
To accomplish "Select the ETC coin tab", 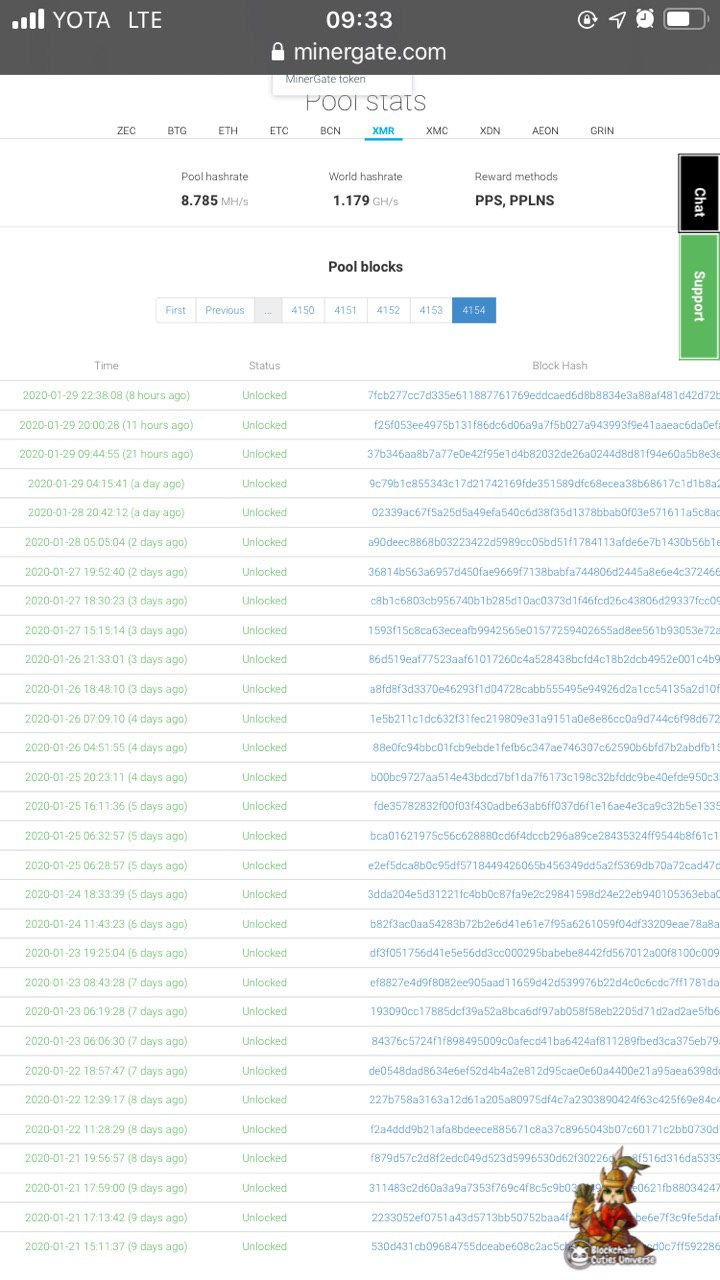I will pyautogui.click(x=279, y=131).
